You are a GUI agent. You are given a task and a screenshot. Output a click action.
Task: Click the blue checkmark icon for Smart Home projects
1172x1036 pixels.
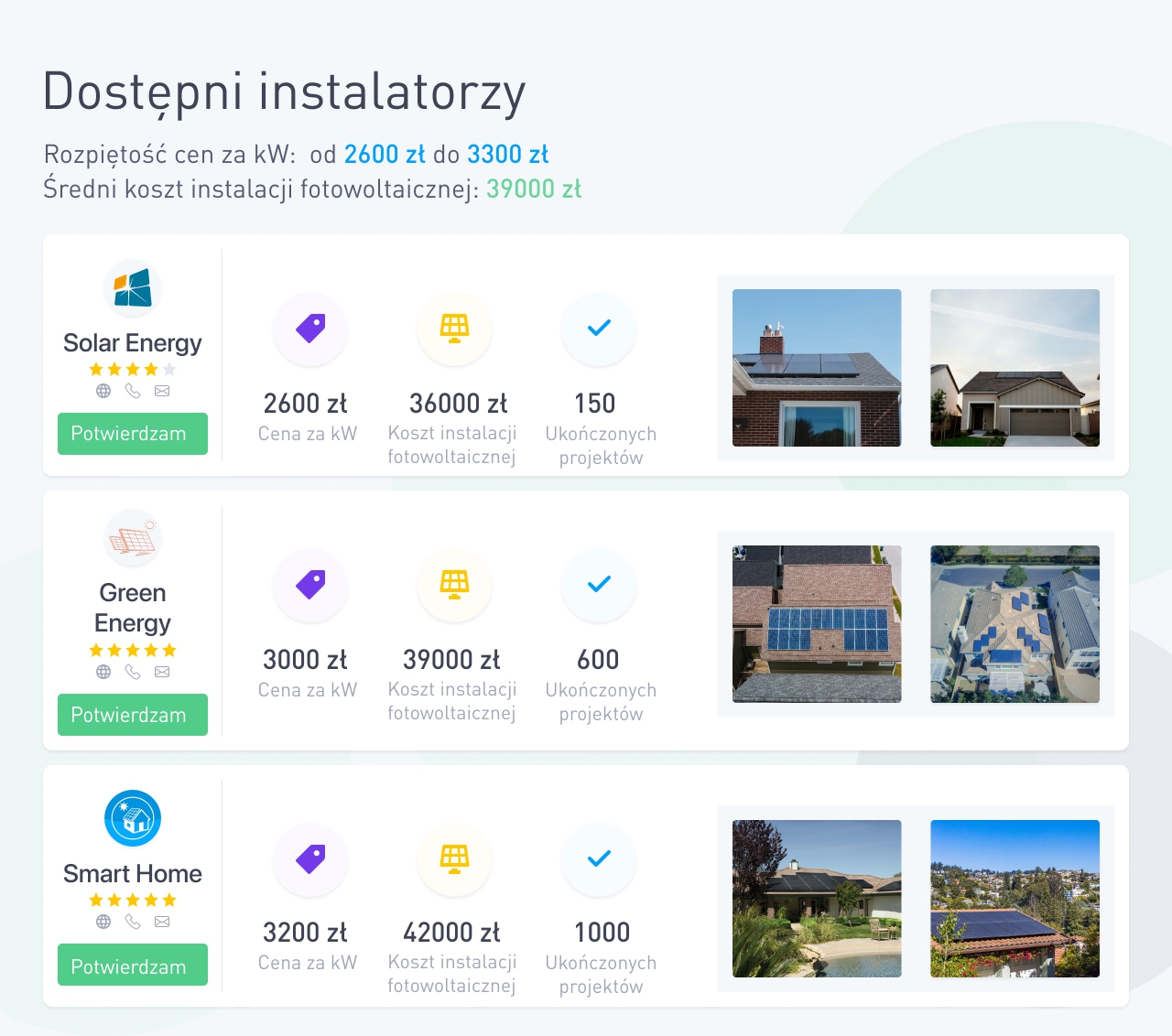tap(599, 859)
